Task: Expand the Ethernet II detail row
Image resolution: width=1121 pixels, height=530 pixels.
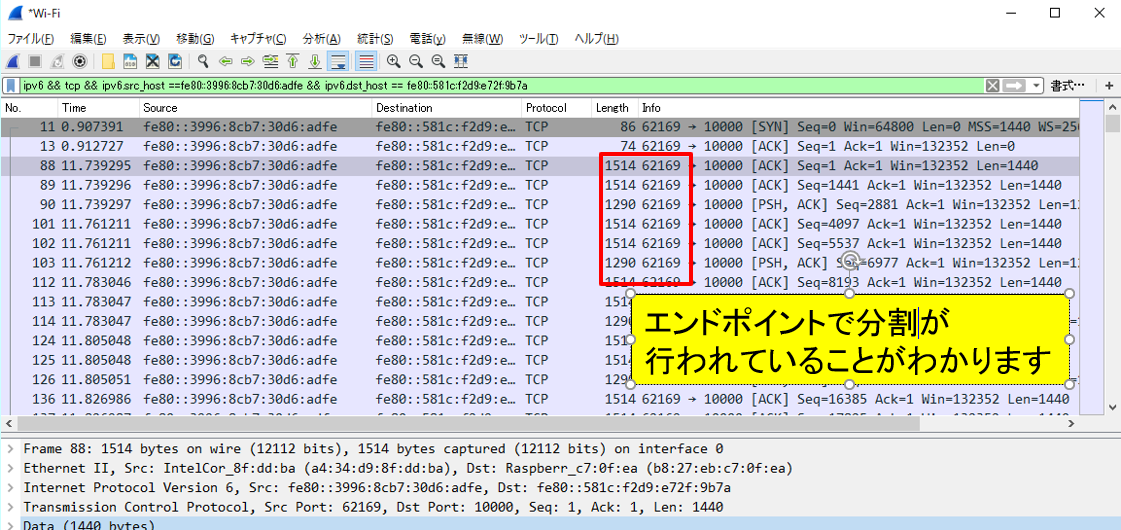Action: pyautogui.click(x=10, y=468)
